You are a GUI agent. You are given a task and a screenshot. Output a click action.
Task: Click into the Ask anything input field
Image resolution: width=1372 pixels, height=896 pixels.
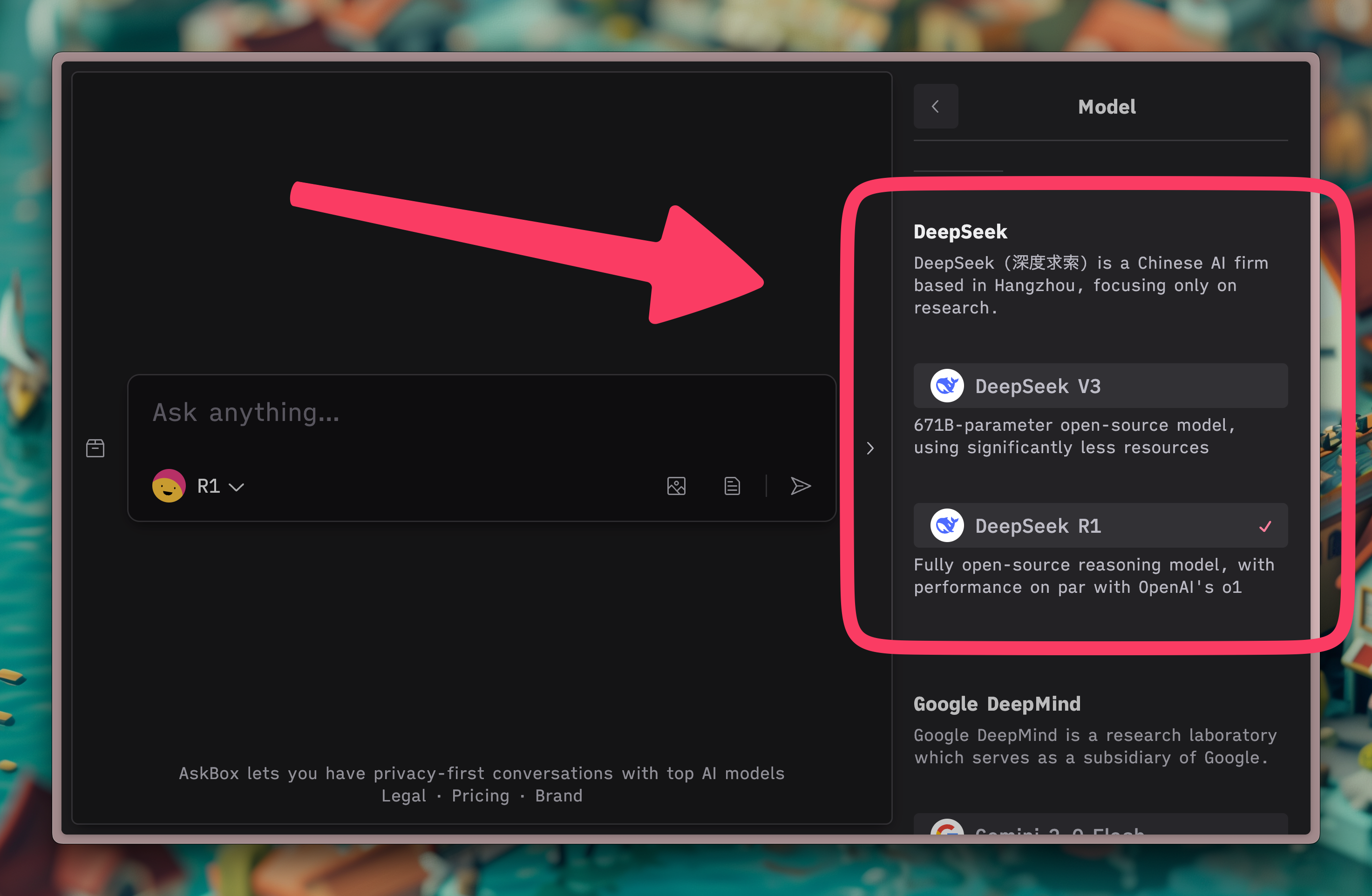(482, 413)
